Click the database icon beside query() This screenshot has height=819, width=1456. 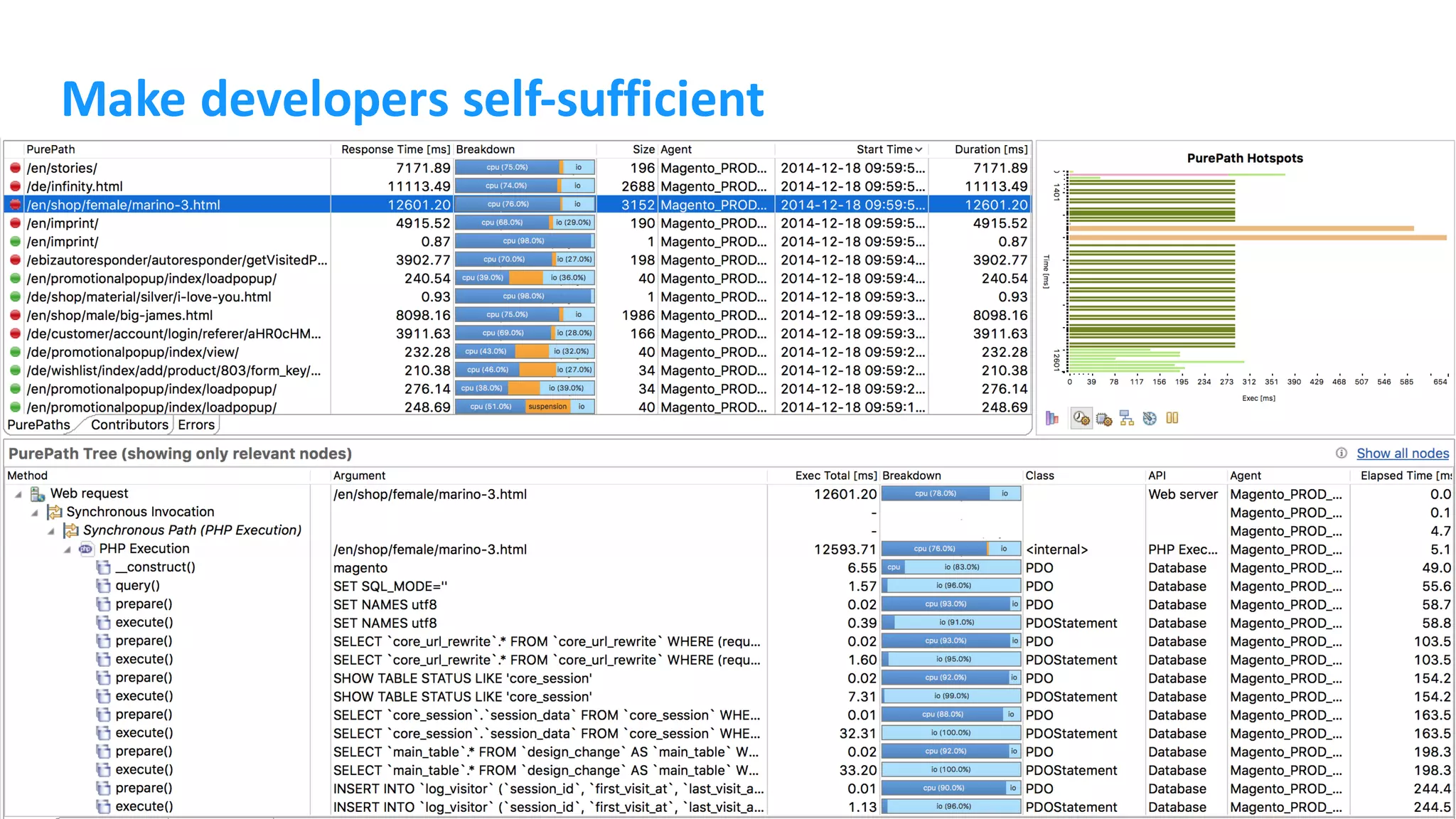104,586
